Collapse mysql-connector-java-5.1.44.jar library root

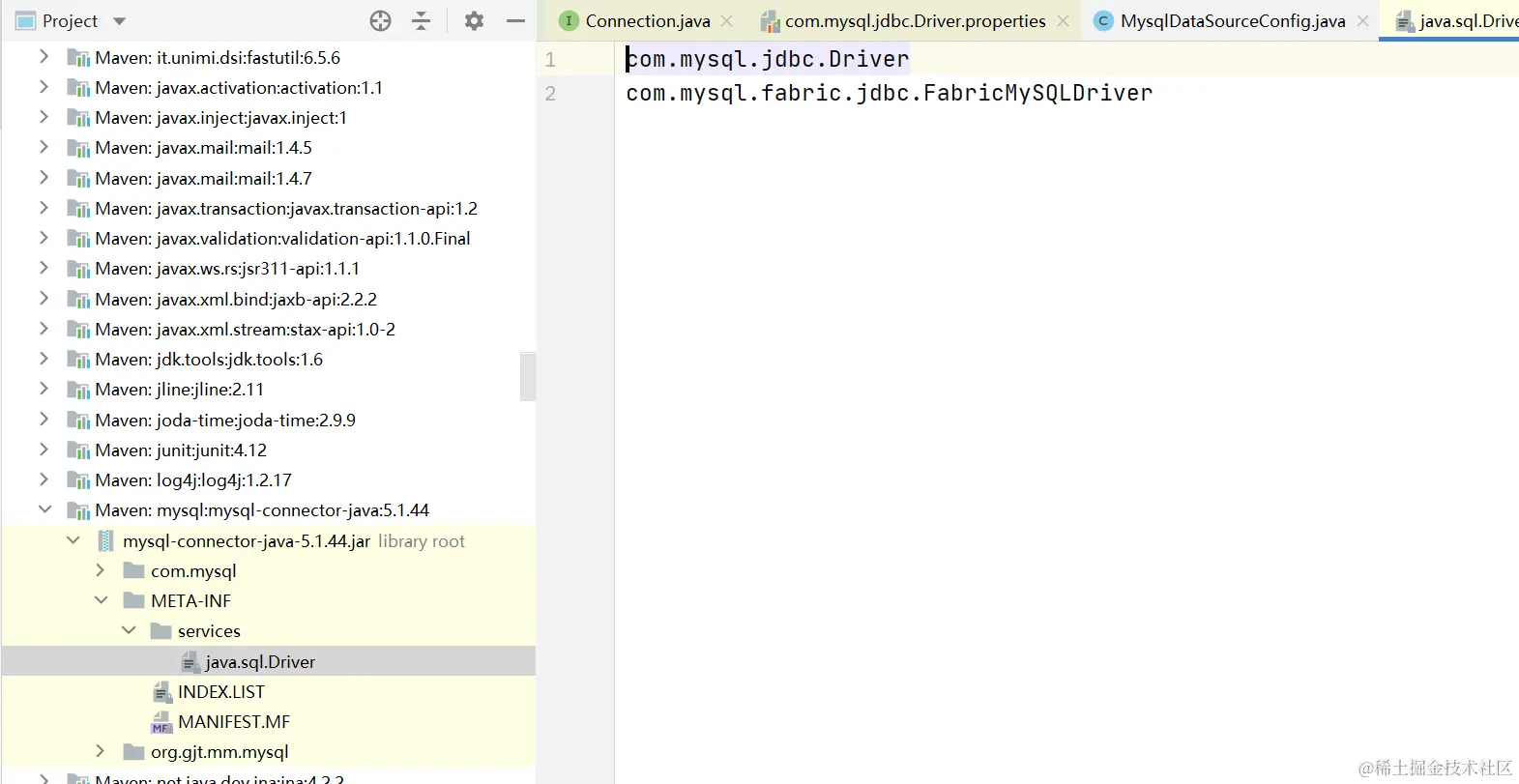coord(73,540)
